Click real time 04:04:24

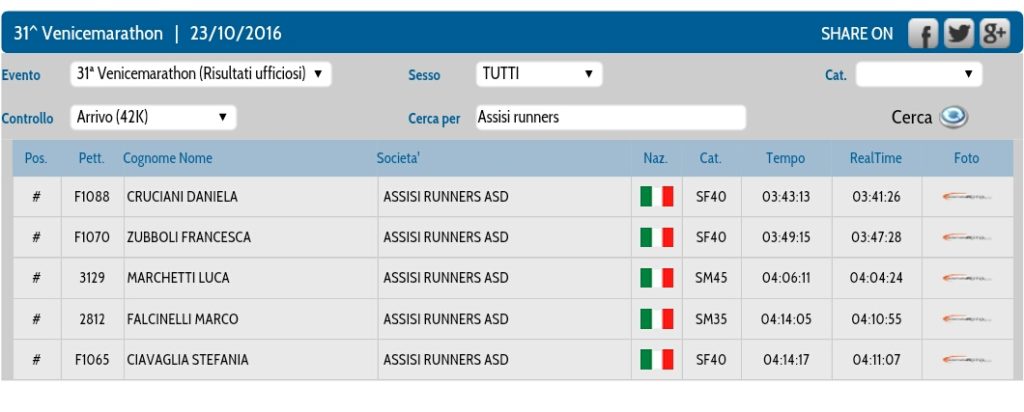876,277
